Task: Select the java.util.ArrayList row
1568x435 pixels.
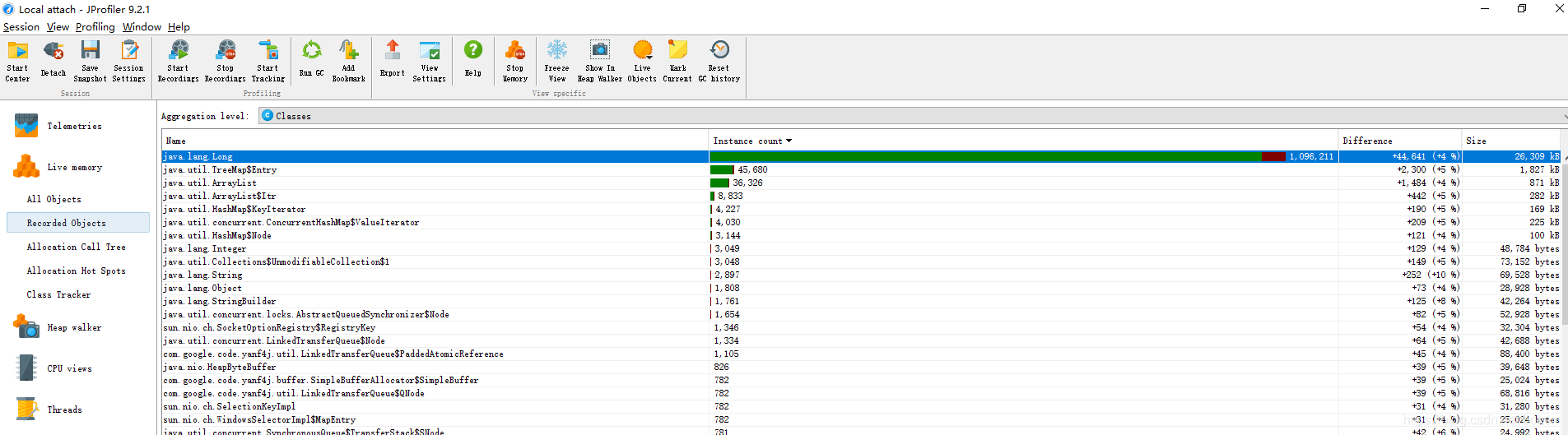Action: click(861, 183)
